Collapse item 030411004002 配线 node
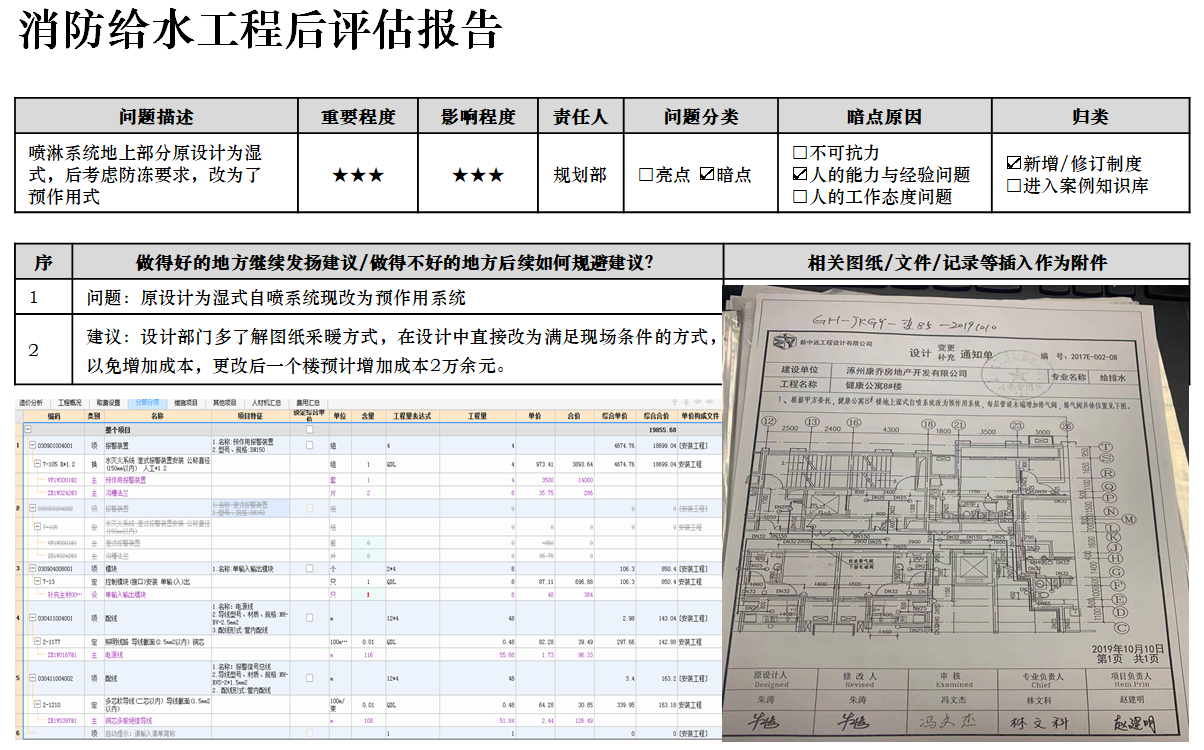Screen dimensions: 1204x750 32,677
